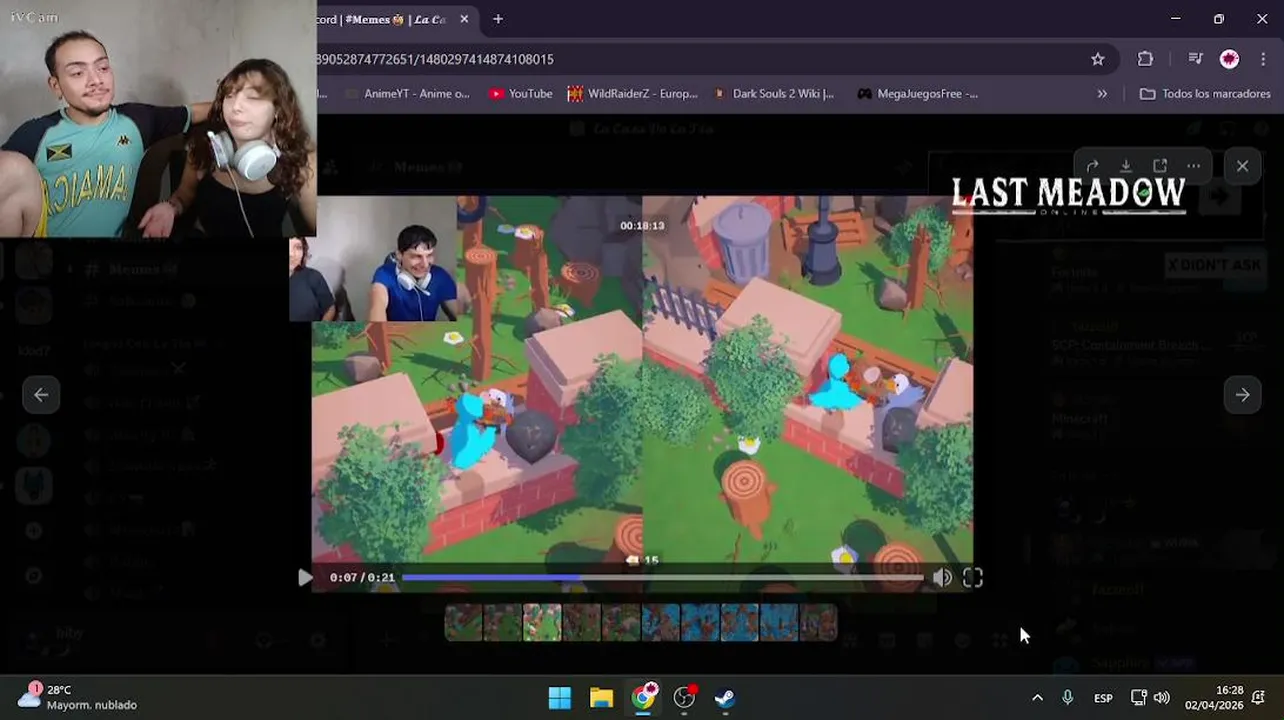
Task: Seek along the video progress bar
Action: coord(662,577)
